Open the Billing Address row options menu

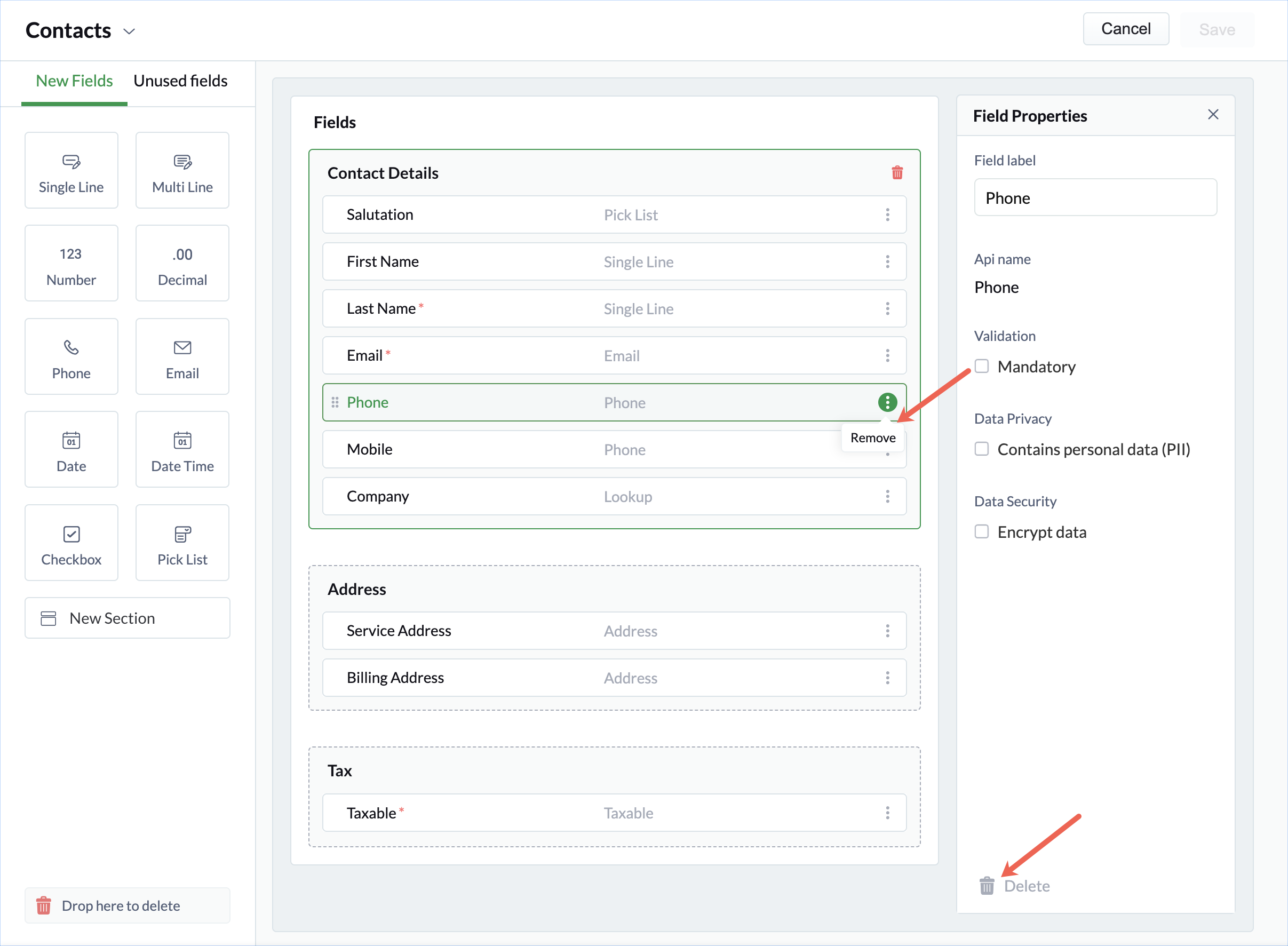pos(887,678)
